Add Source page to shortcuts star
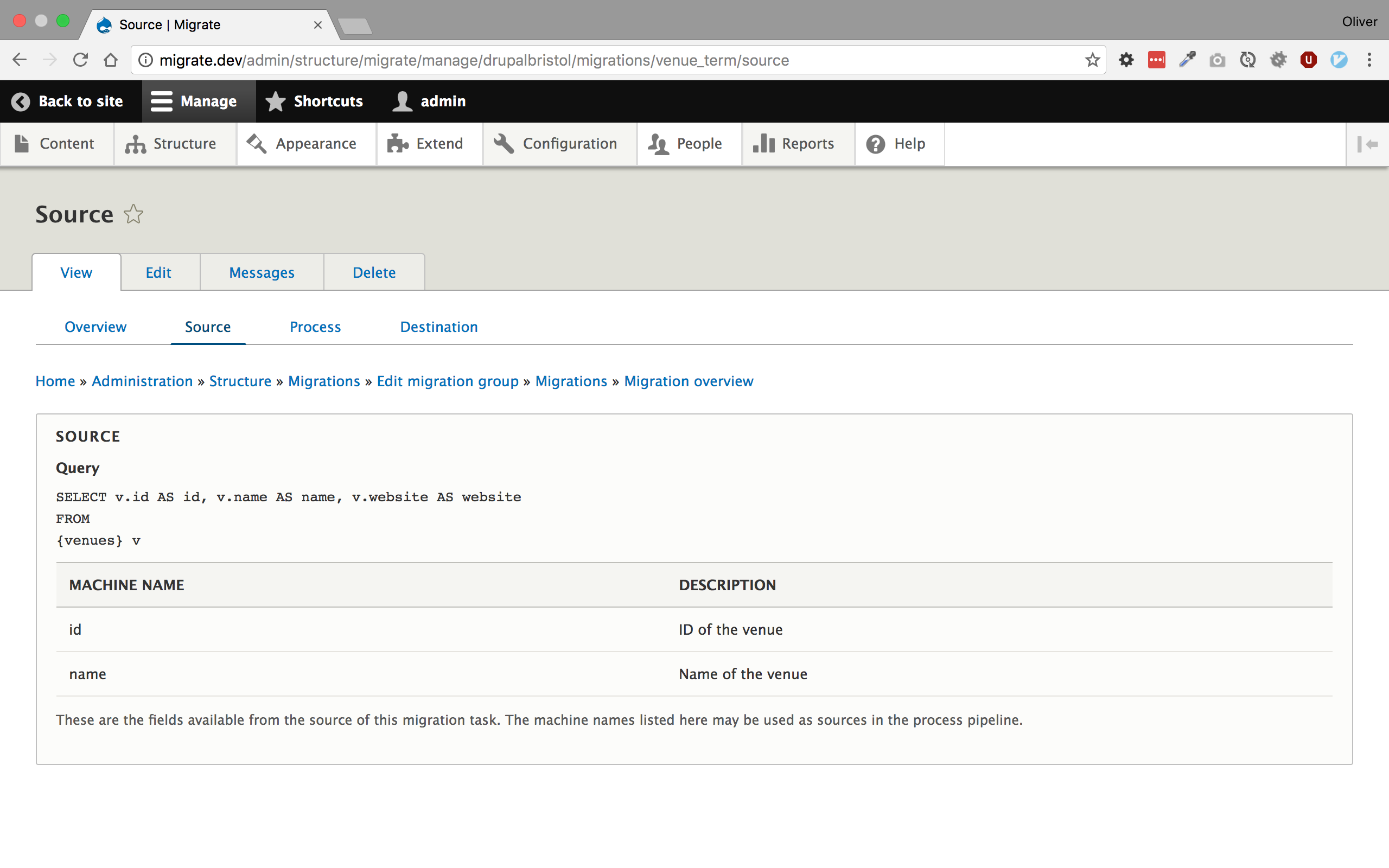 [133, 214]
